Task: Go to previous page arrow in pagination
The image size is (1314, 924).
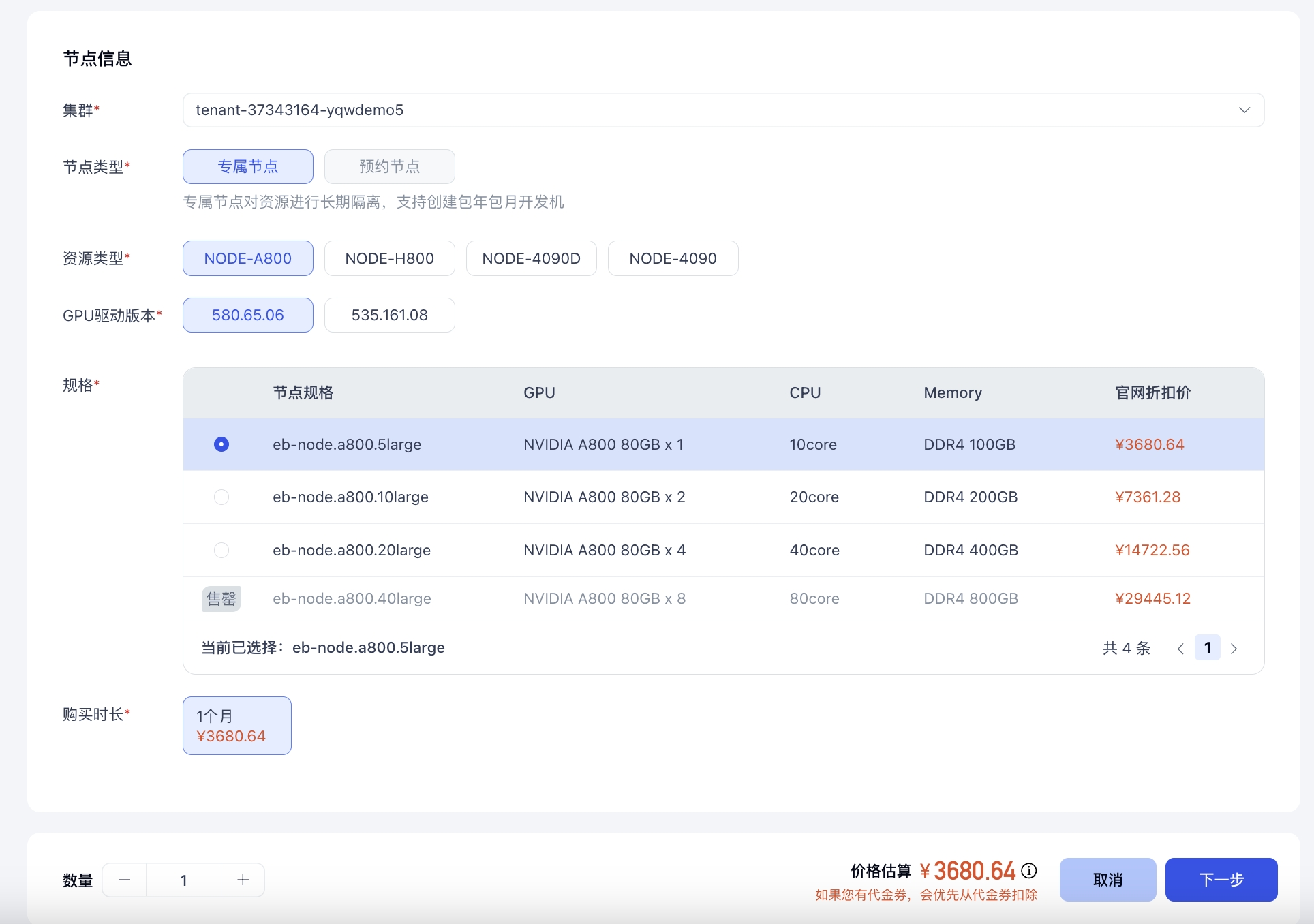Action: (1180, 649)
